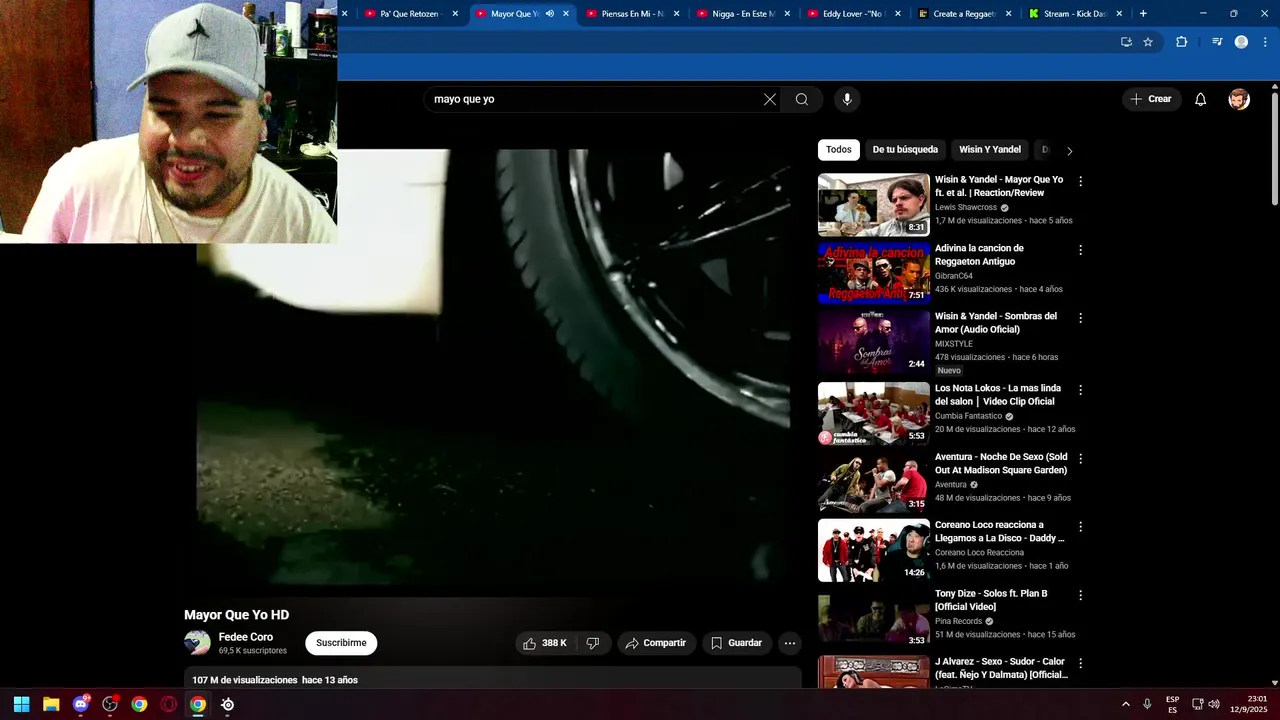
Task: Open language ESP ES input switcher
Action: pos(1172,704)
